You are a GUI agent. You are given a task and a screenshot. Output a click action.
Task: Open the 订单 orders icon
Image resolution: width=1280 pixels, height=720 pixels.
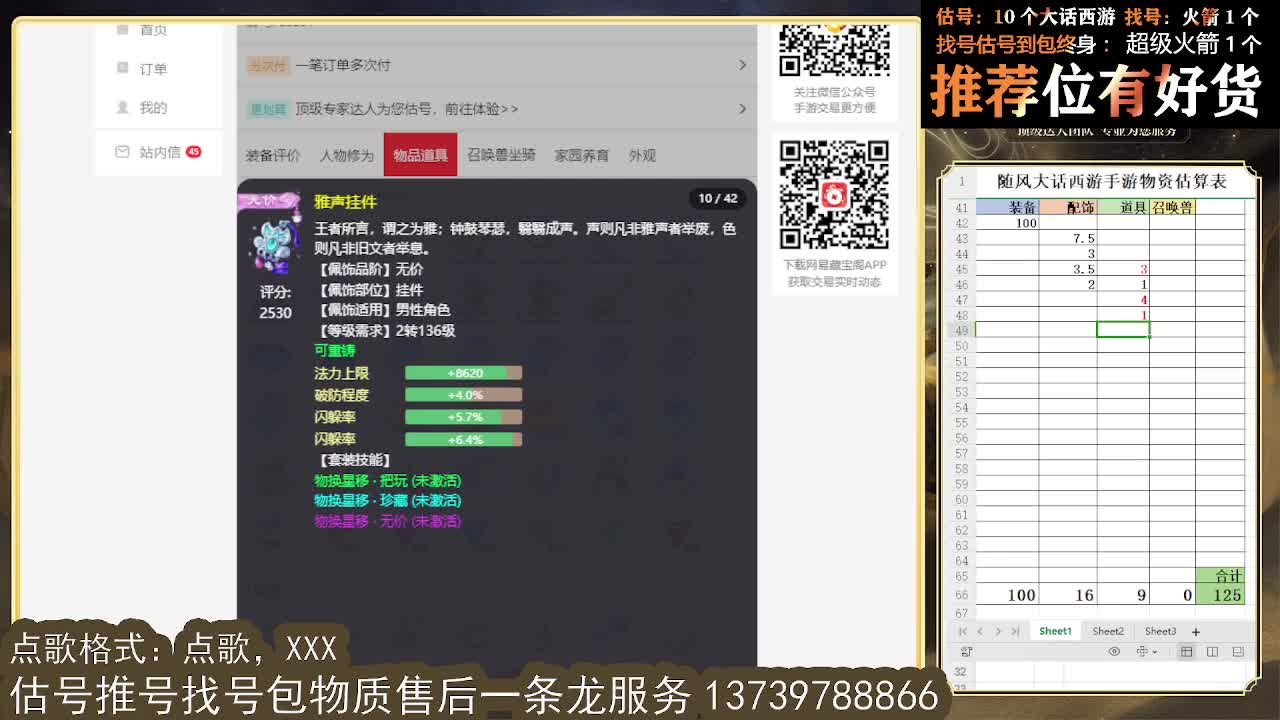click(x=123, y=67)
